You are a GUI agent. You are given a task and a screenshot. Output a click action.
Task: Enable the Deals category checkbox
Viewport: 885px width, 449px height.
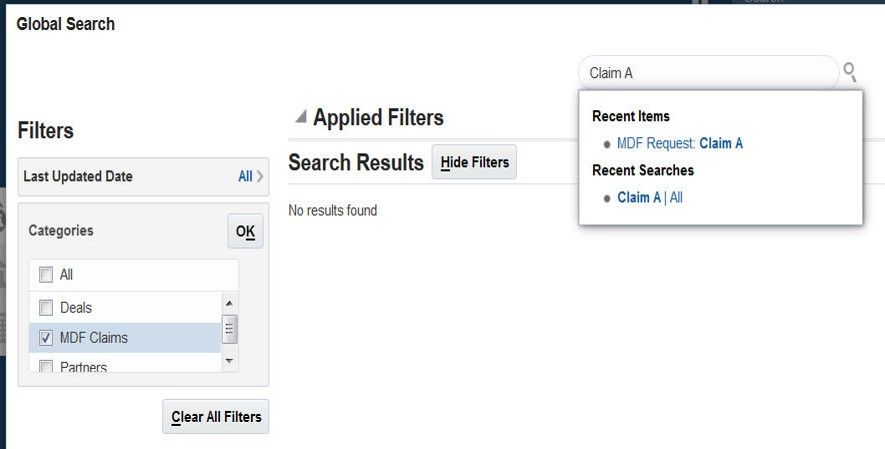(45, 308)
